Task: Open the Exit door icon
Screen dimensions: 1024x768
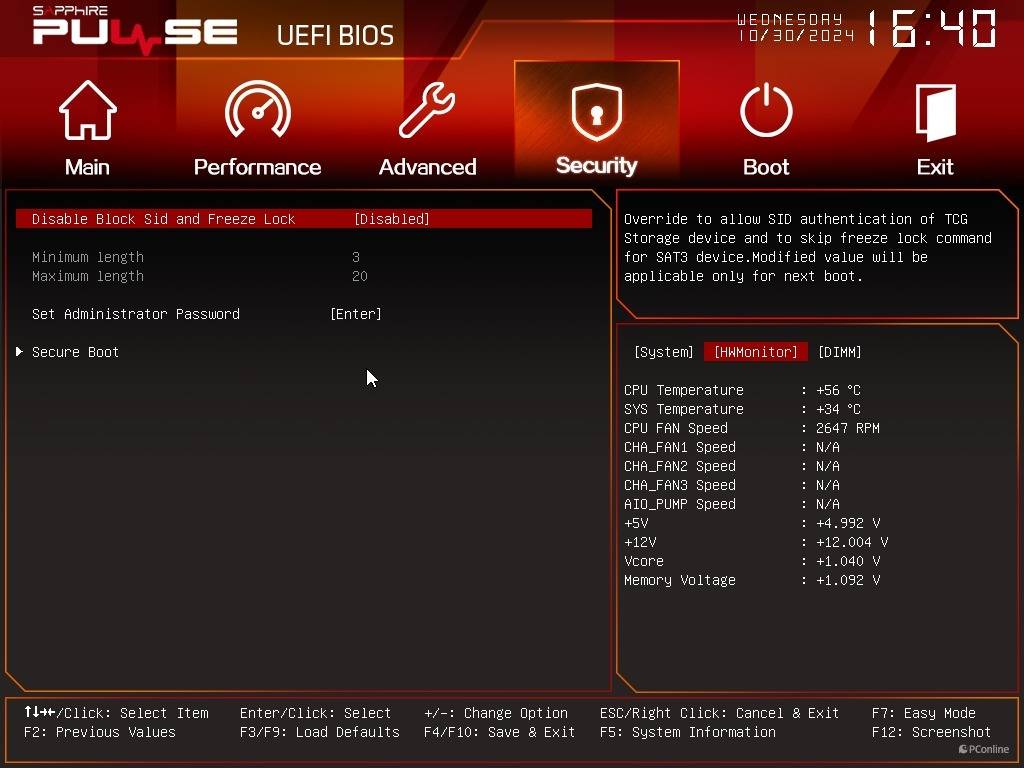Action: tap(935, 112)
